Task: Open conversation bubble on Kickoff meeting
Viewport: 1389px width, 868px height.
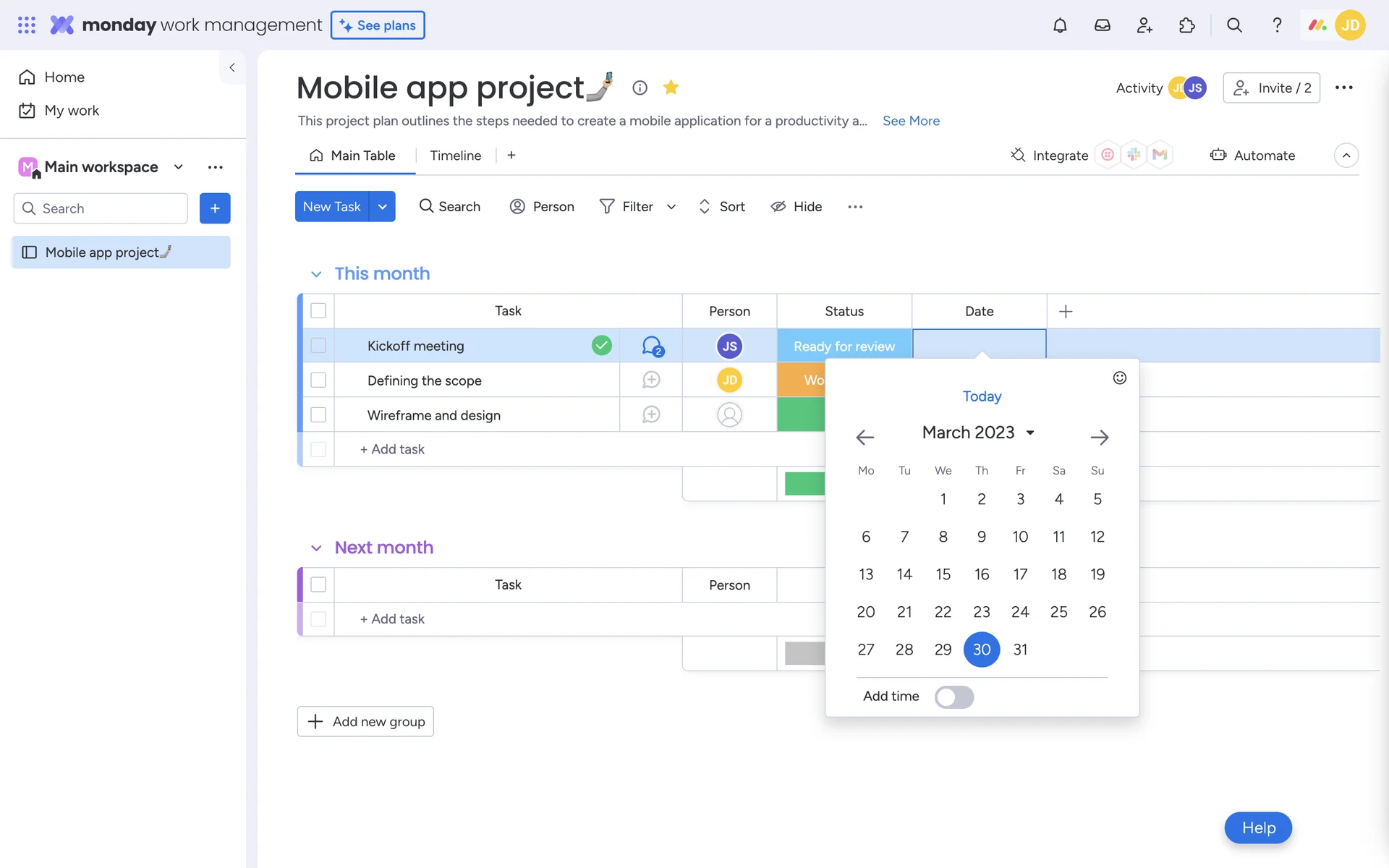Action: 652,346
